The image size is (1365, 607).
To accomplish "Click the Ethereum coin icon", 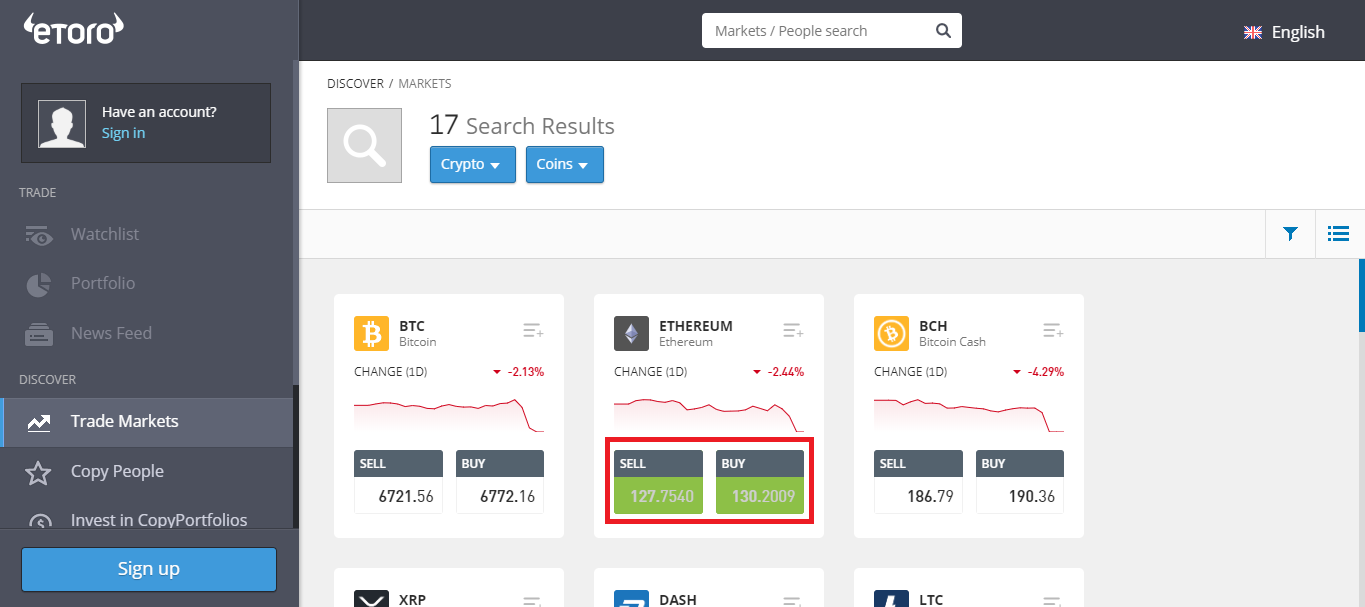I will (631, 333).
